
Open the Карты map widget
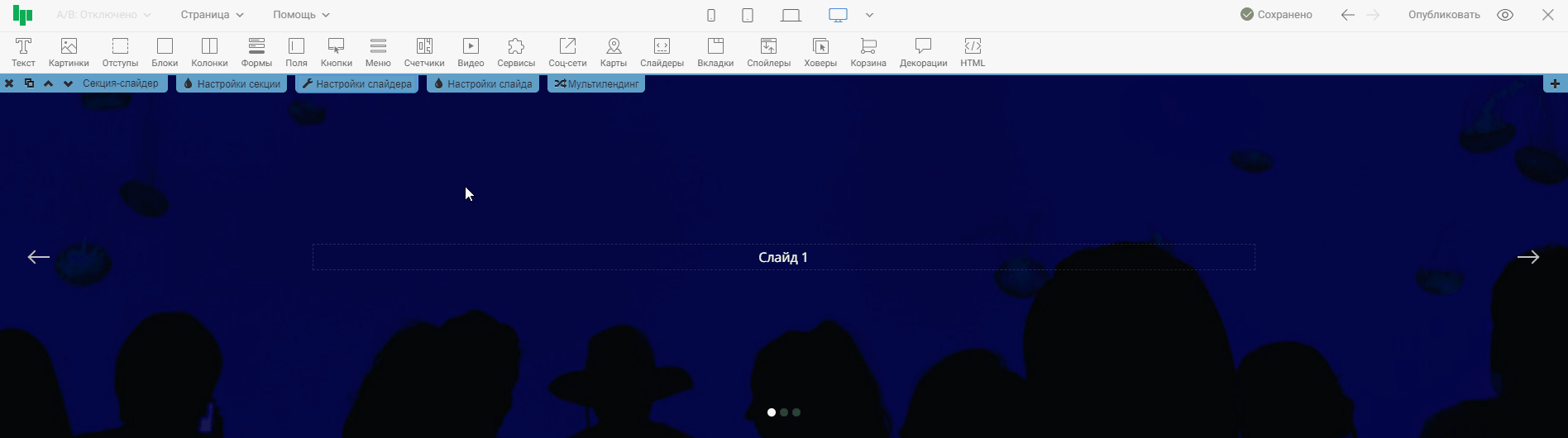tap(613, 52)
